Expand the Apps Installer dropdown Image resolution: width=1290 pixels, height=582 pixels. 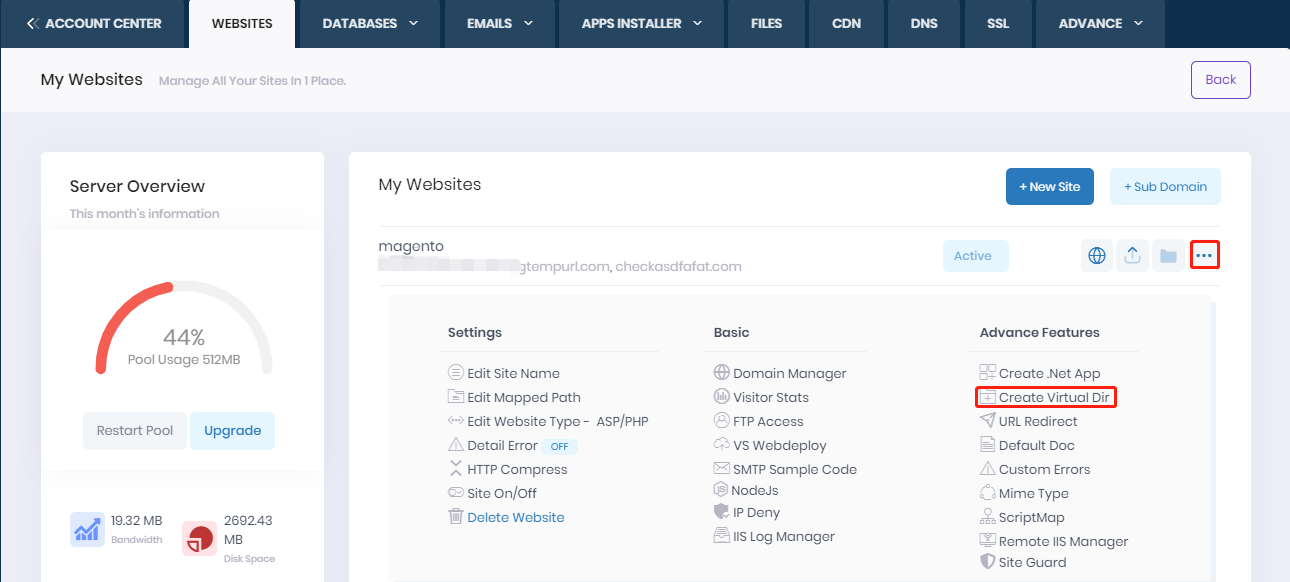tap(642, 23)
